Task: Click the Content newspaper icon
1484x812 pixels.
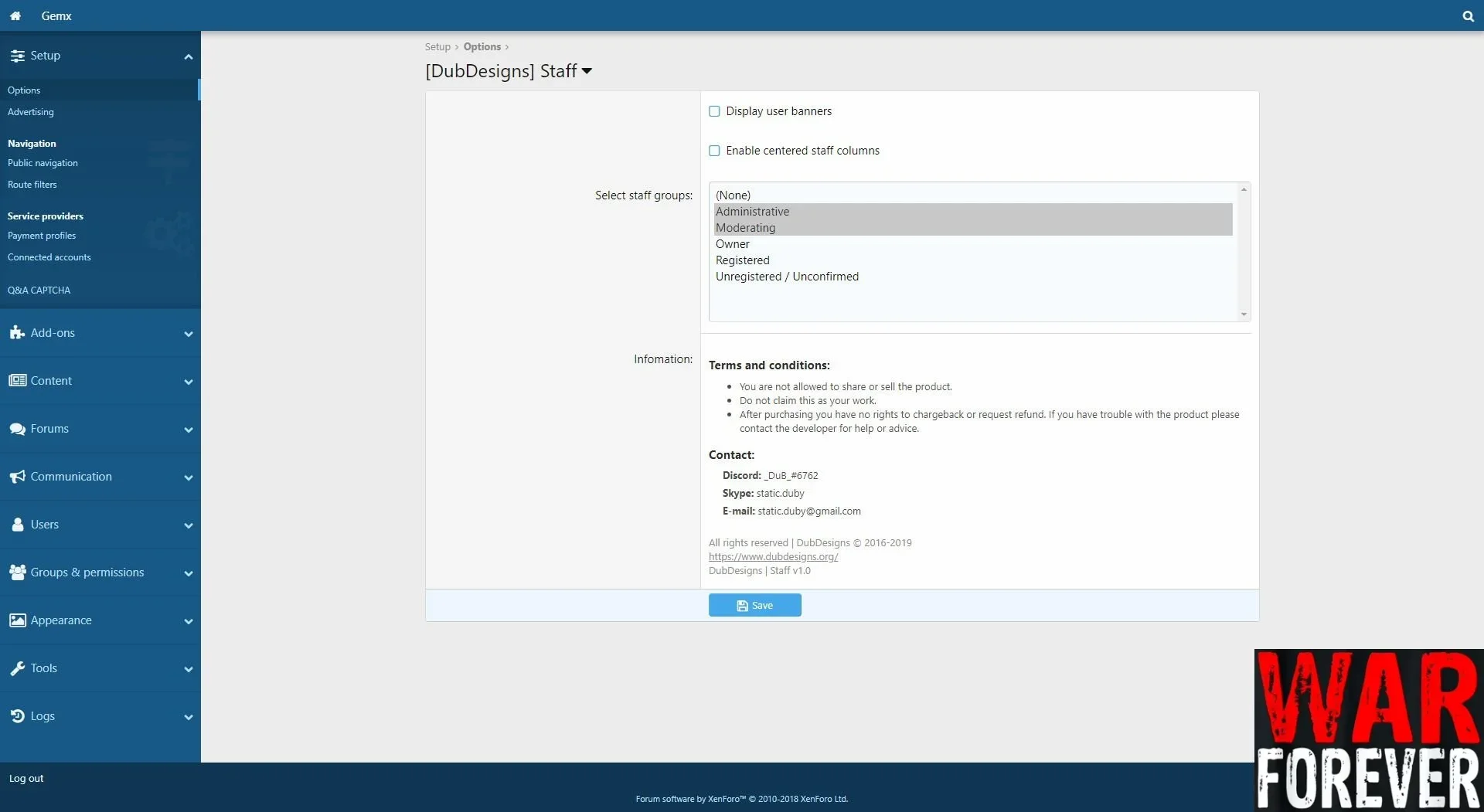Action: (17, 381)
